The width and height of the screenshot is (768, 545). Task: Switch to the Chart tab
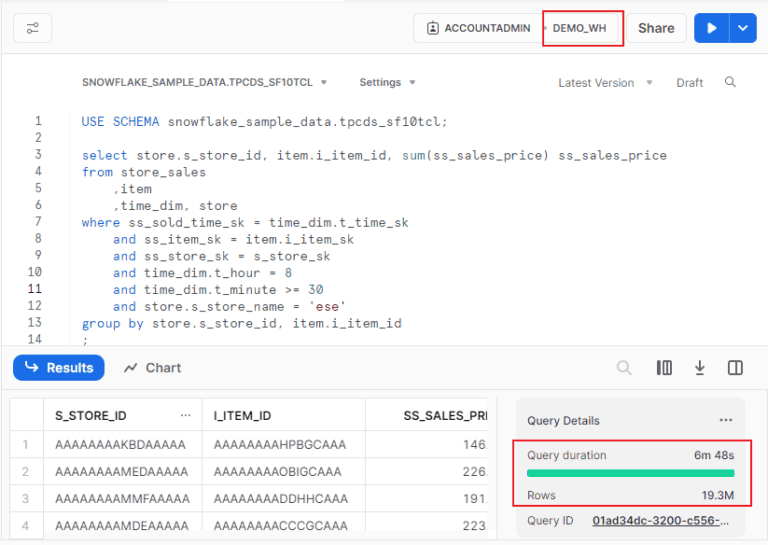pos(153,368)
